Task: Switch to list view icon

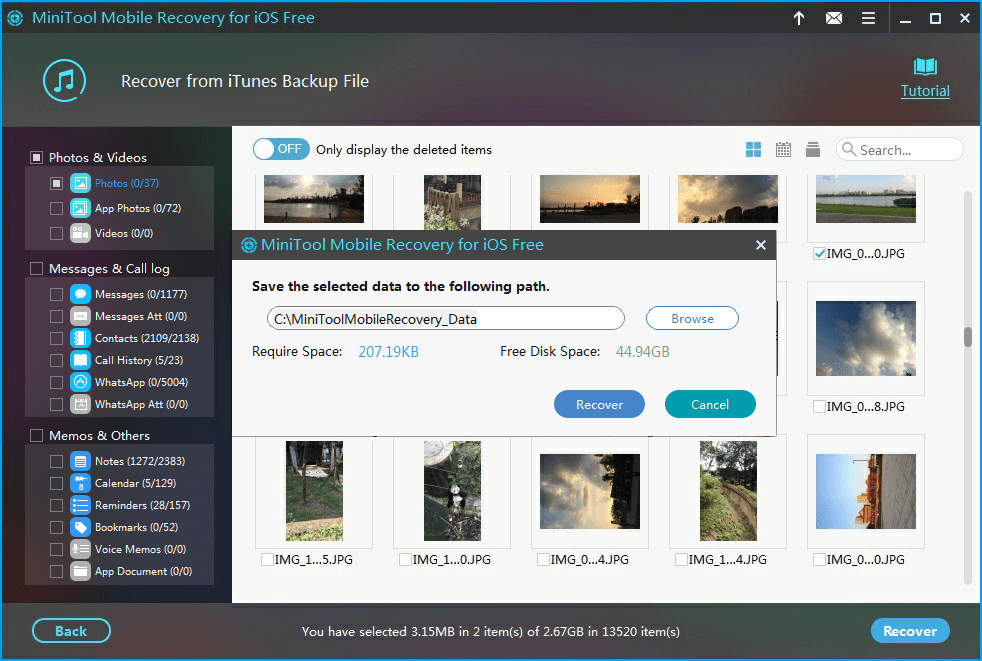Action: tap(813, 149)
